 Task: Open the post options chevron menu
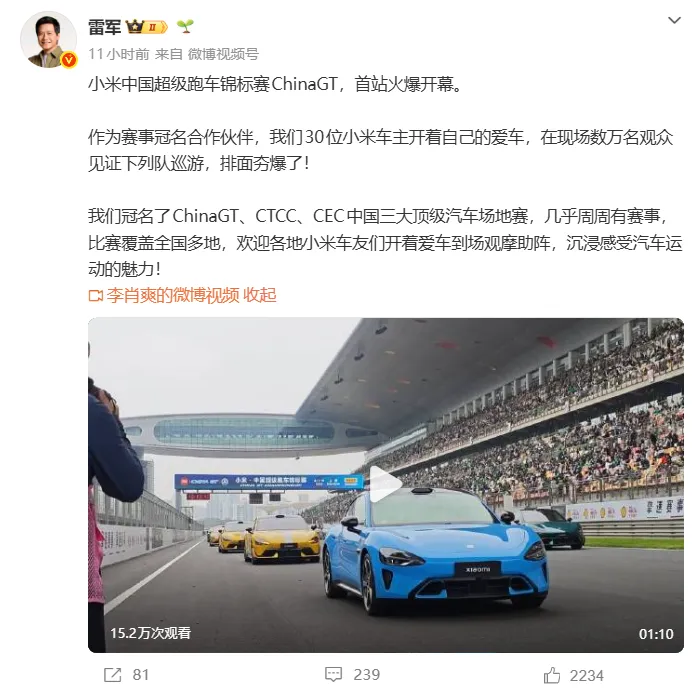click(x=674, y=20)
